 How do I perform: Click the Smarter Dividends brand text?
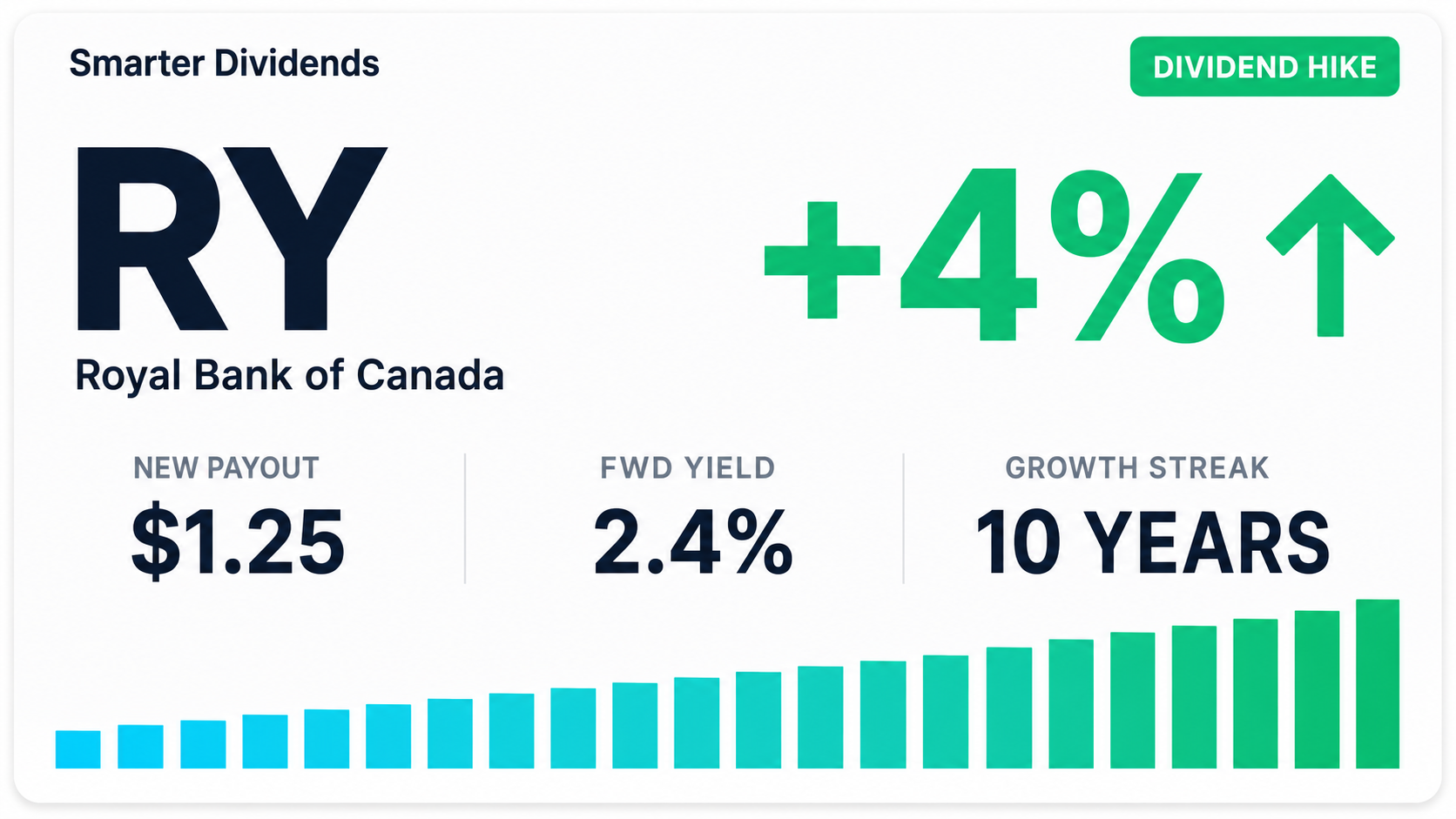[x=225, y=64]
